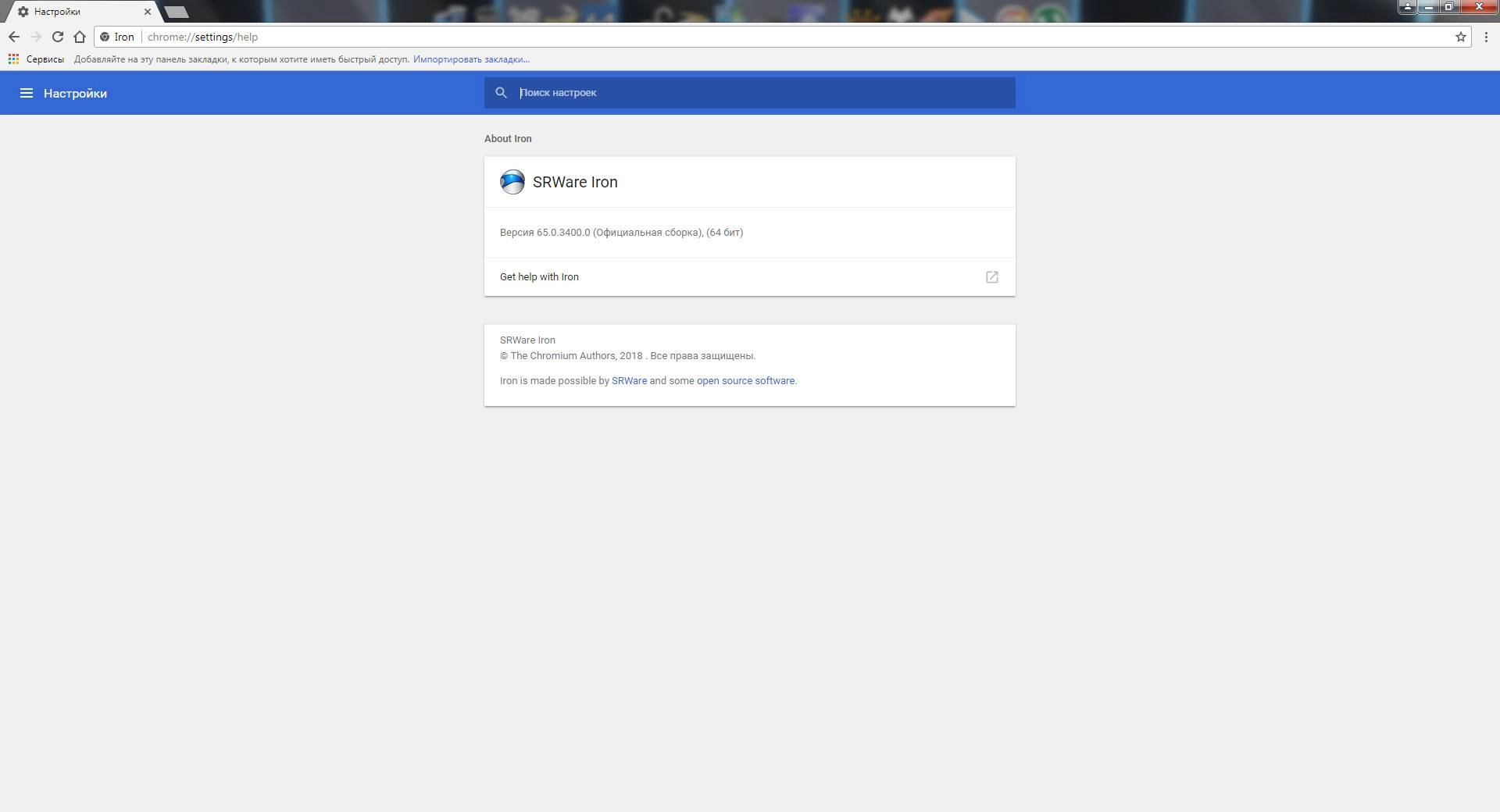Restore down the browser window
Image resolution: width=1500 pixels, height=812 pixels.
tap(1448, 6)
